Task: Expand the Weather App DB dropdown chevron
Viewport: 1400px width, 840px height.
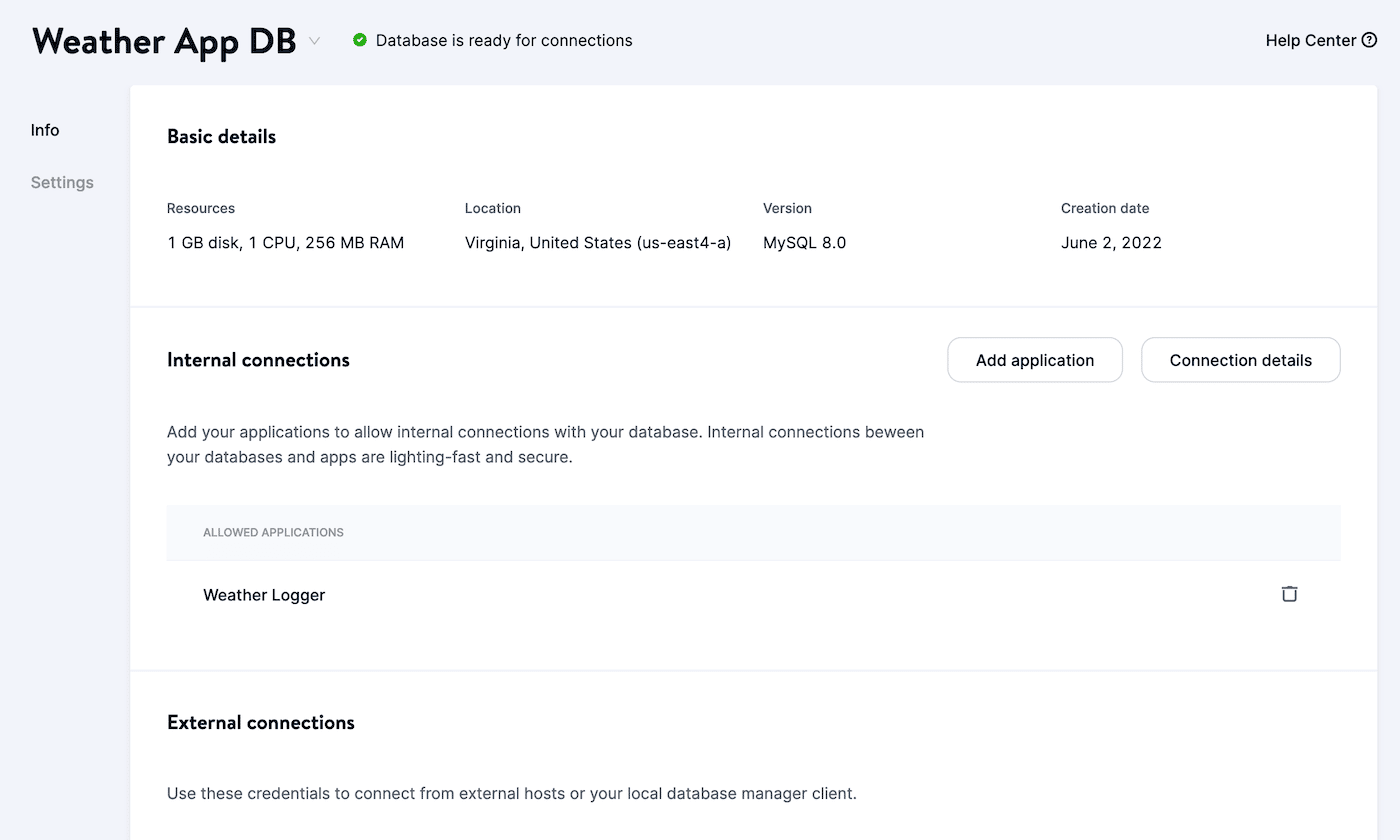Action: point(314,41)
